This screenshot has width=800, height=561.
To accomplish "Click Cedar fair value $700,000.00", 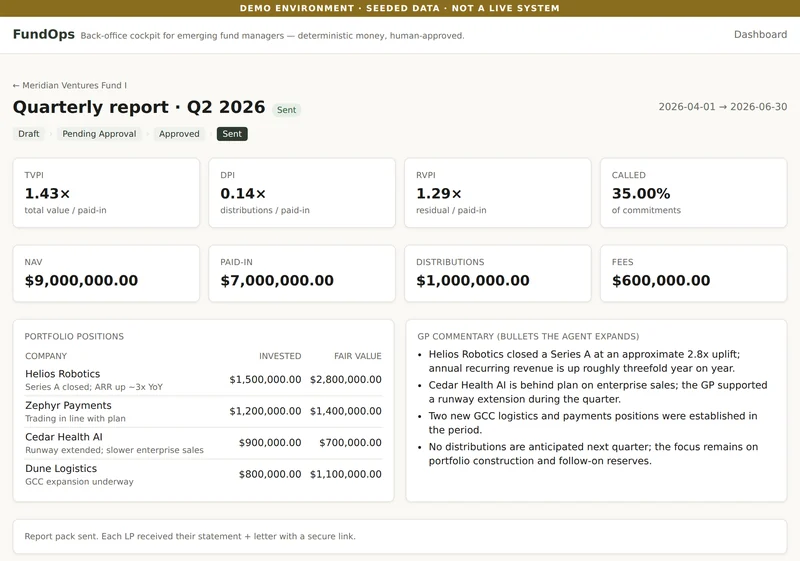I will coord(351,443).
